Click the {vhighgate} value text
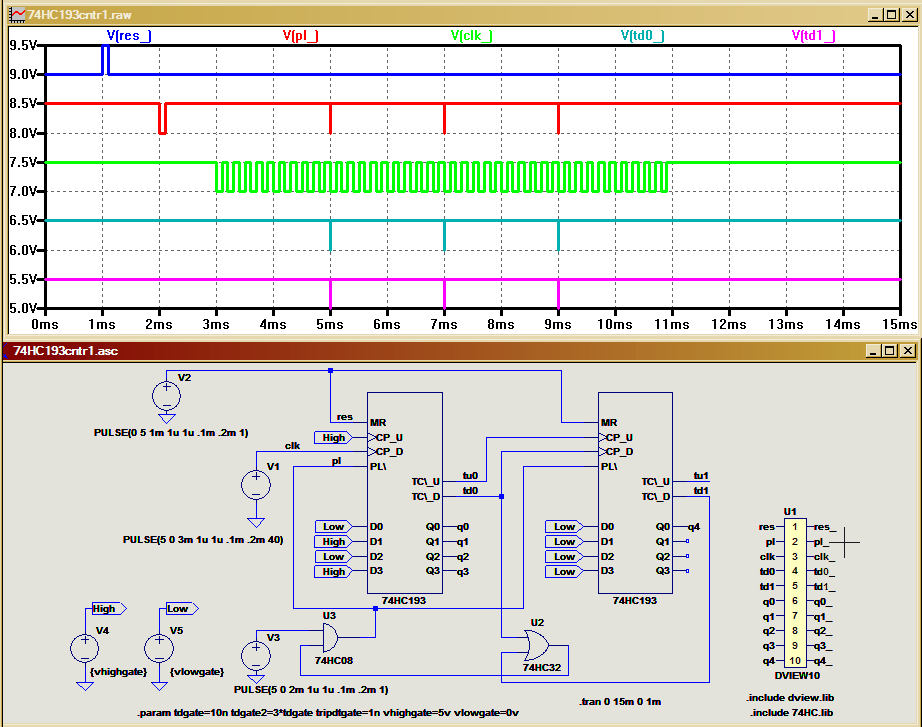The width and height of the screenshot is (922, 727). coord(118,672)
